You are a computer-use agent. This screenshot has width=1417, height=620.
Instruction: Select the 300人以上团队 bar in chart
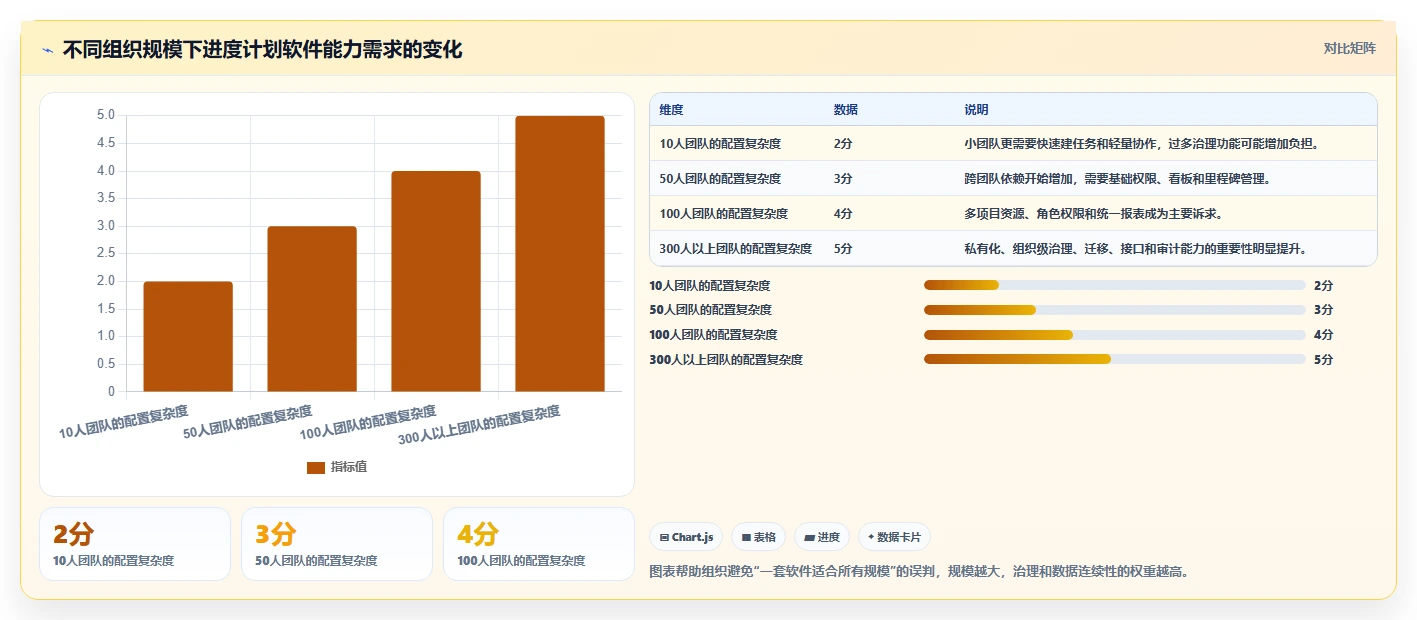[x=559, y=254]
